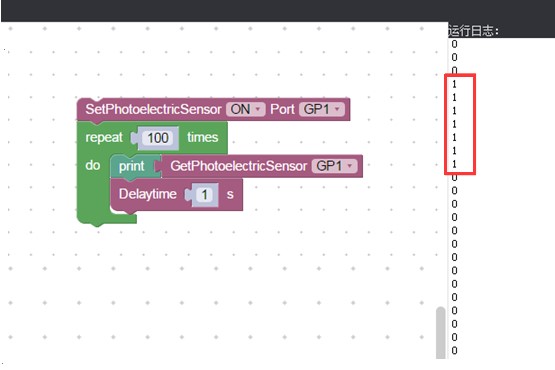
Task: Click the 'do' label of the repeat block
Action: pos(93,165)
